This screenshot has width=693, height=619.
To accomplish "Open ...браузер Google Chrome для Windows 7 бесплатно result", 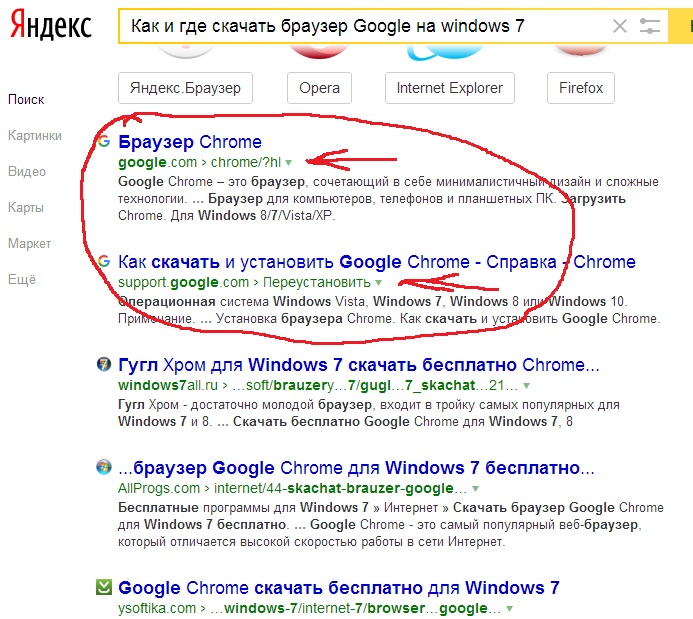I will coord(356,467).
